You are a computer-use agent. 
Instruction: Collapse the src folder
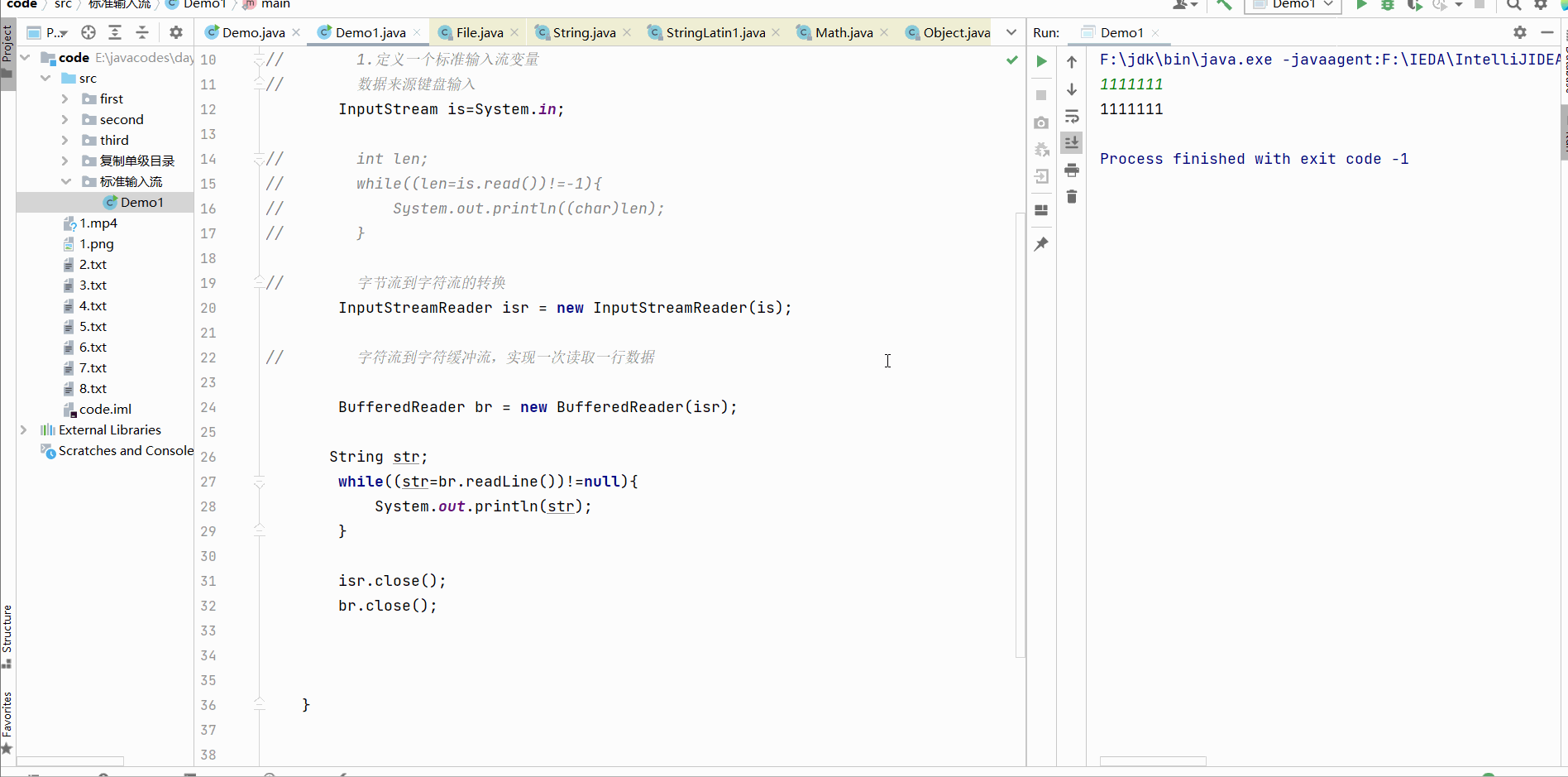coord(45,78)
